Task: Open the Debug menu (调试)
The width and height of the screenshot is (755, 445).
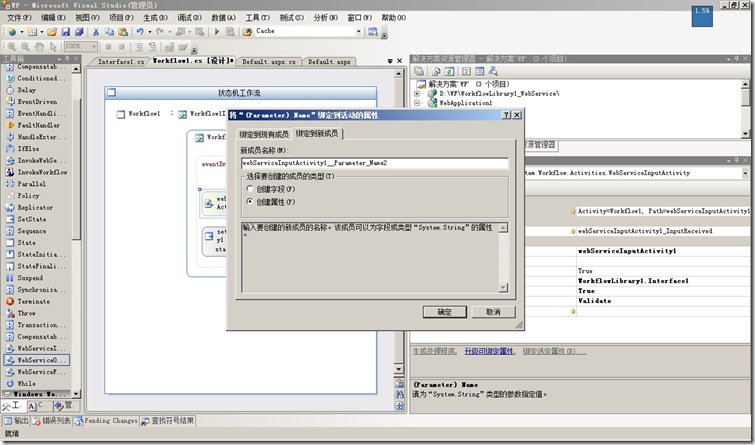Action: tap(189, 17)
